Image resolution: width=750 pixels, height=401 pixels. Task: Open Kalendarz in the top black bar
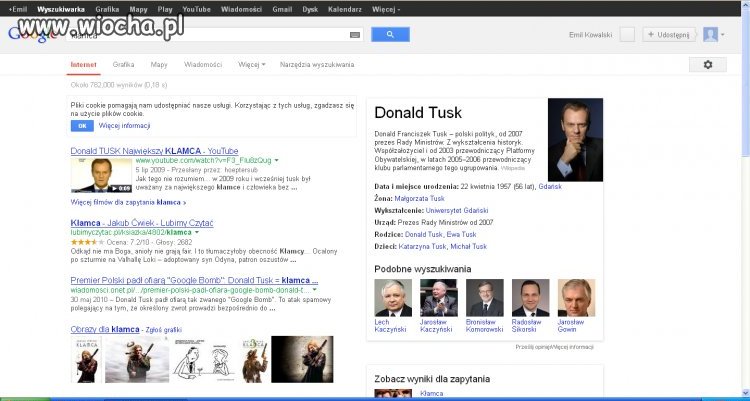(345, 9)
